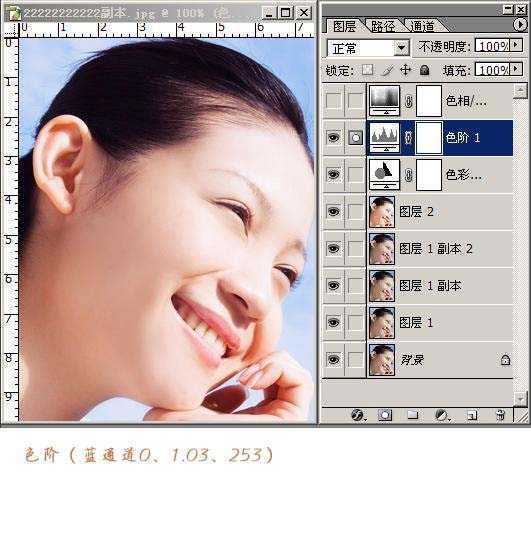Screen dimensions: 531x541
Task: Select the 色阶 1 layer name
Action: [463, 138]
